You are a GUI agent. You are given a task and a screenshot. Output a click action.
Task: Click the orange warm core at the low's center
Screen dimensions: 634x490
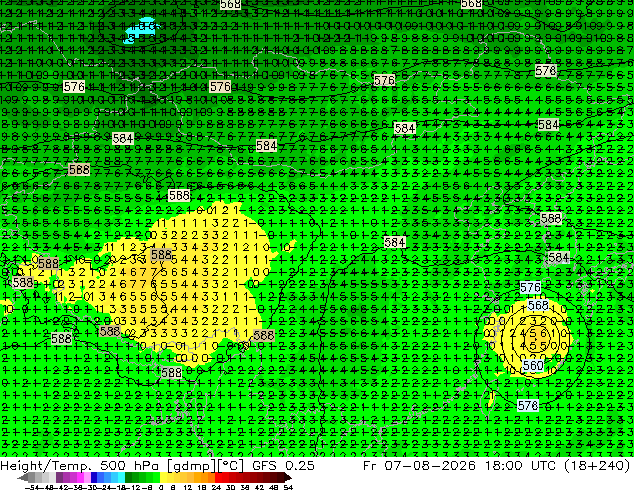(538, 337)
